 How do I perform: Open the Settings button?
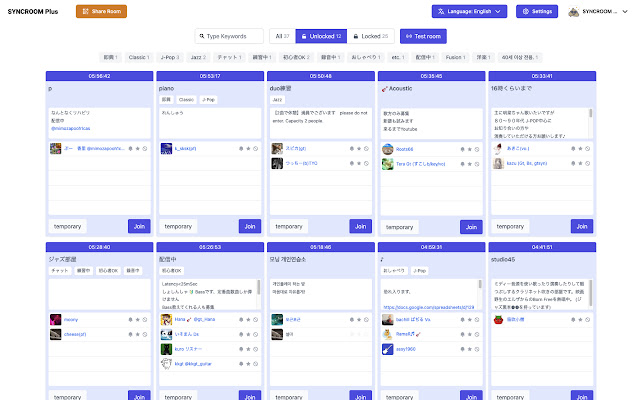(537, 11)
